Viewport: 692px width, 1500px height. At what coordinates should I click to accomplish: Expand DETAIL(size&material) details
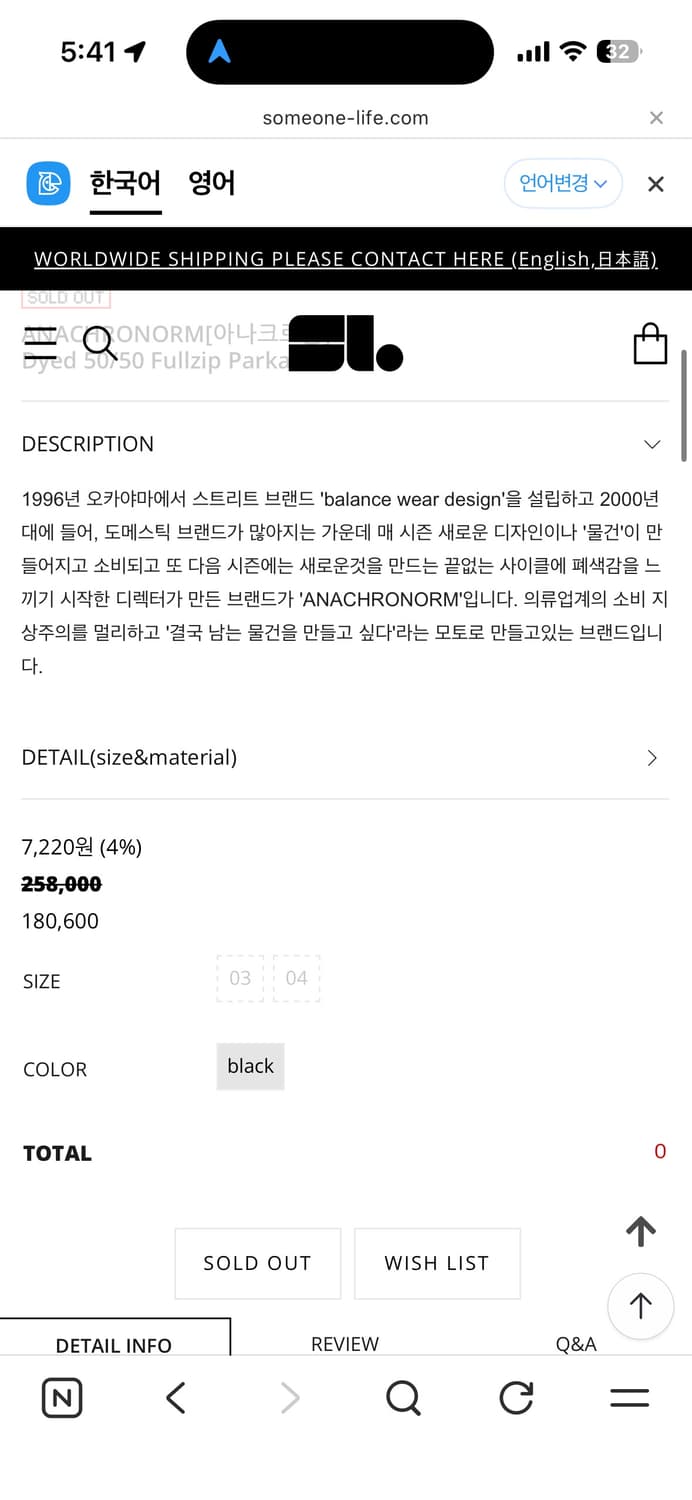point(651,757)
